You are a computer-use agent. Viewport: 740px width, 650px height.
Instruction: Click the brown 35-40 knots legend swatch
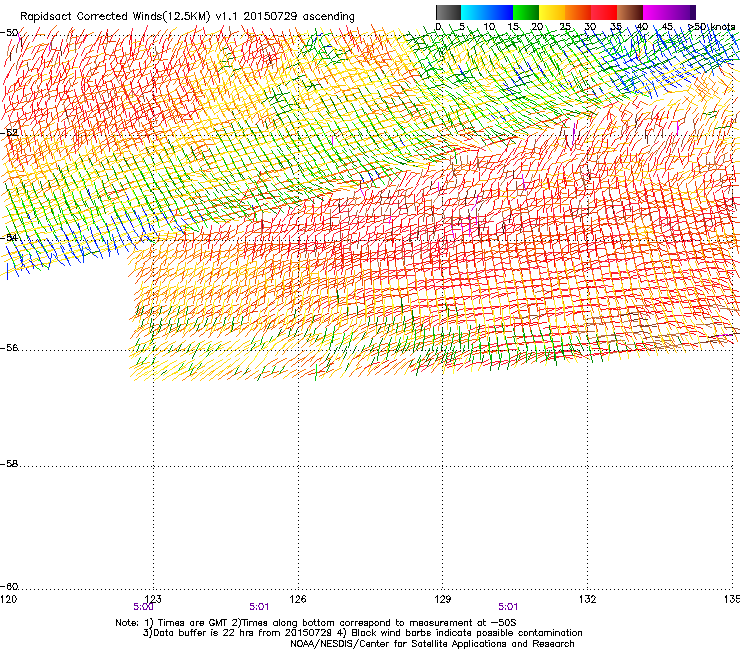pyautogui.click(x=630, y=12)
